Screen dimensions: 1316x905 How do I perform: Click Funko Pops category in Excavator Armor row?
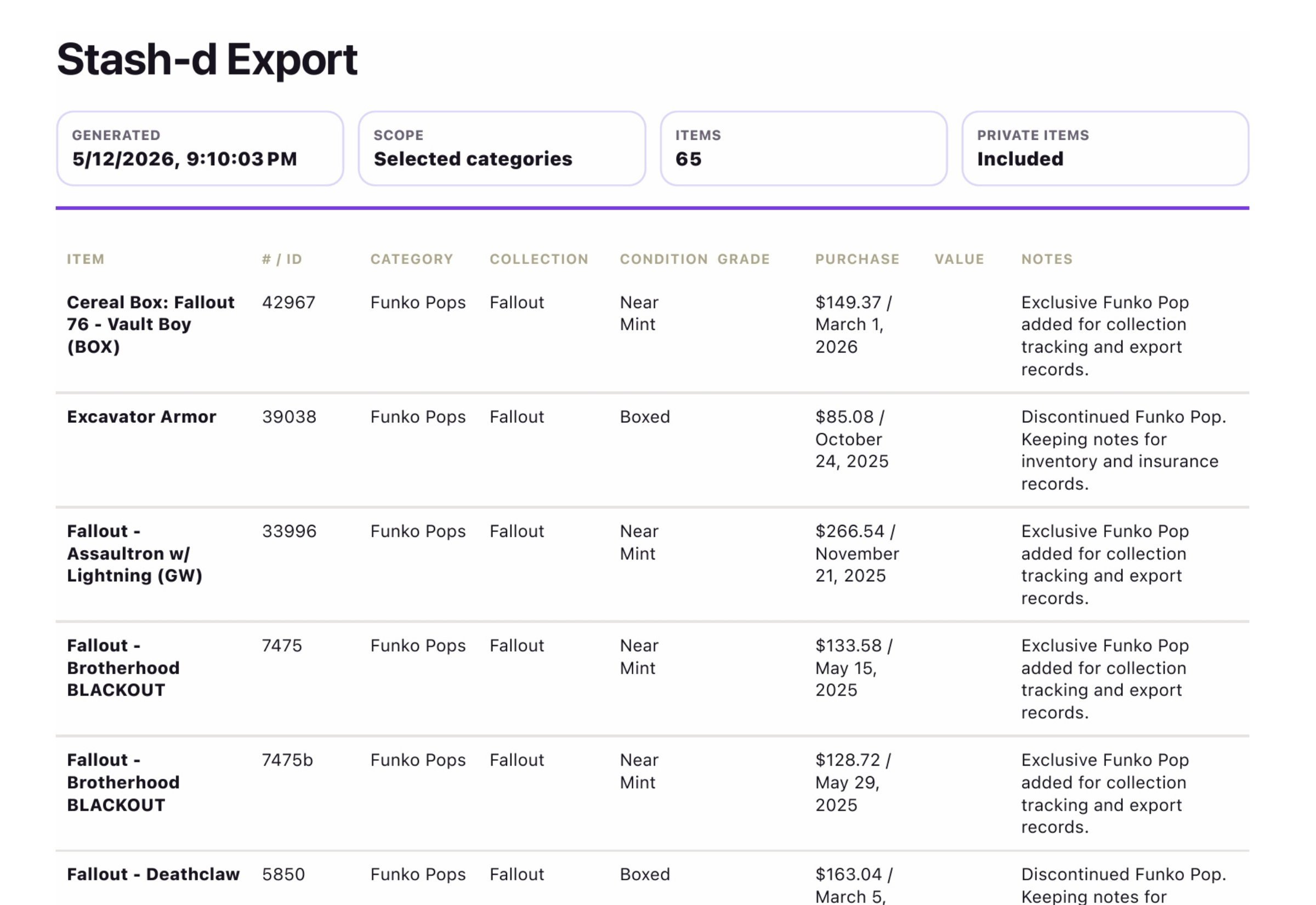coord(418,417)
